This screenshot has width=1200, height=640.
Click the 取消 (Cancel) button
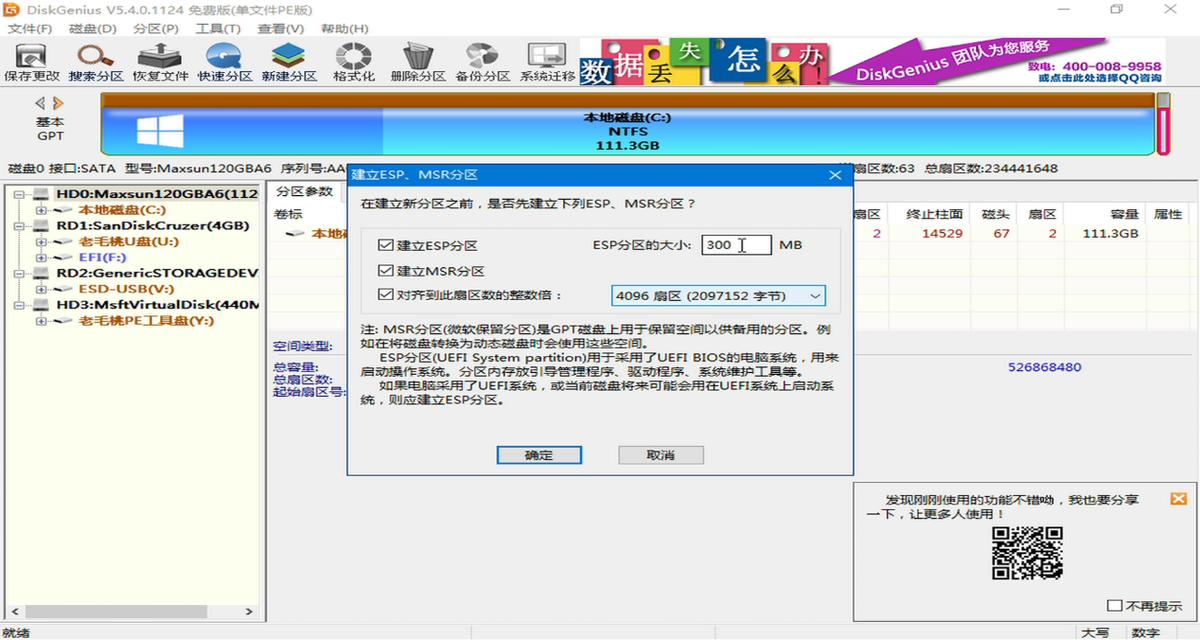coord(660,455)
